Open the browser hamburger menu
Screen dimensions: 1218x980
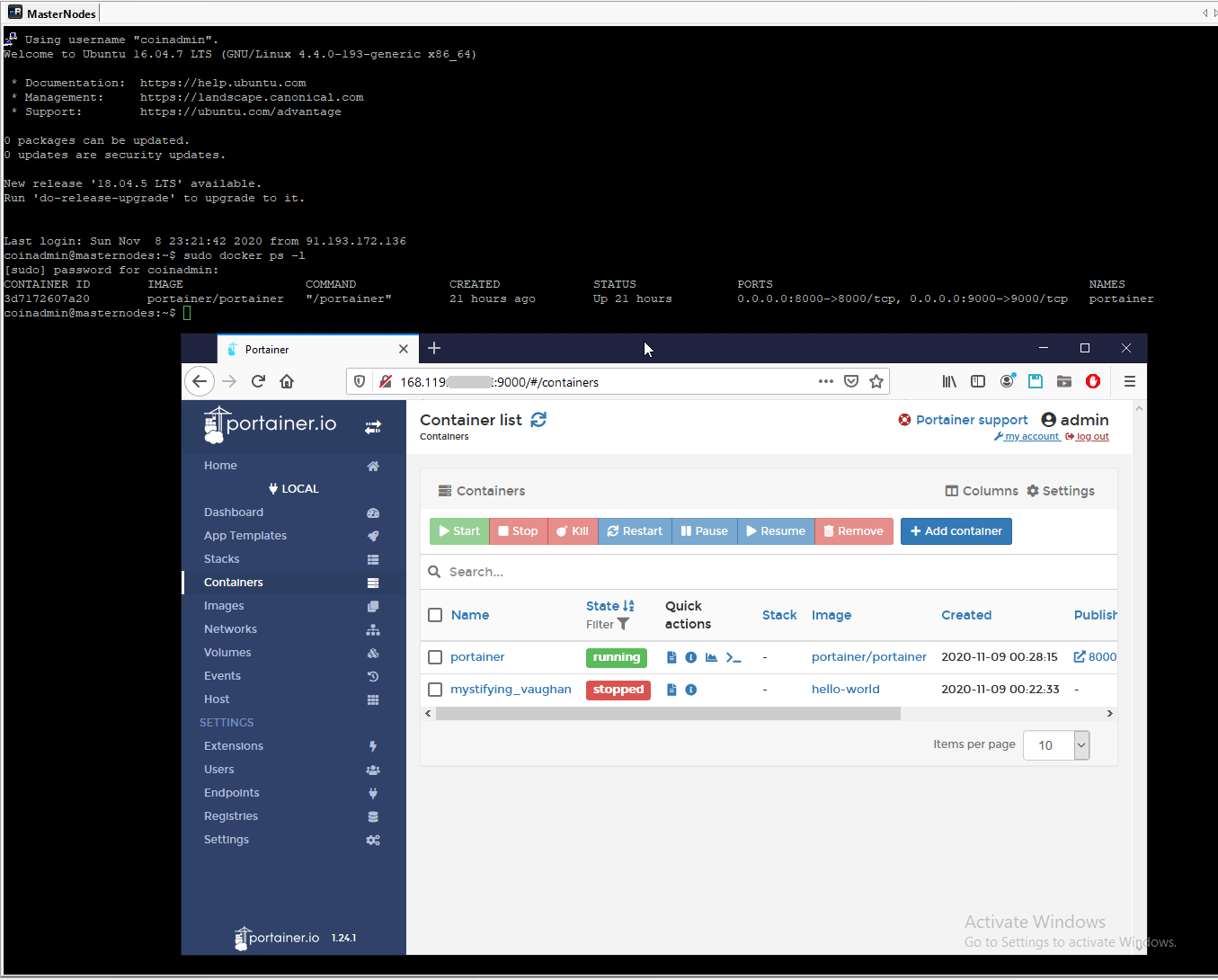pos(1130,381)
